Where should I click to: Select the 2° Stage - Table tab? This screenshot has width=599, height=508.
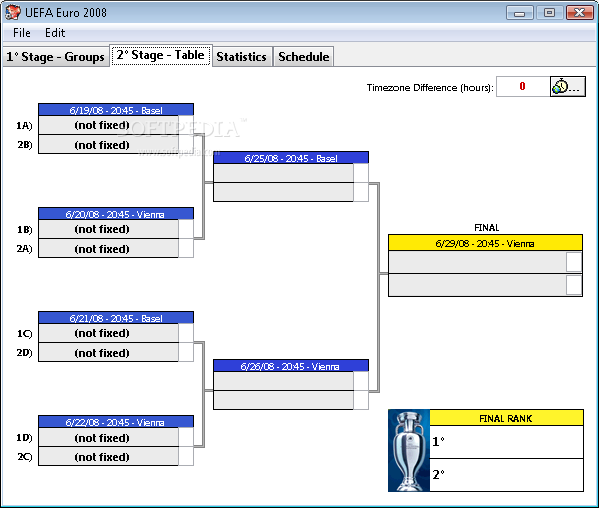[x=160, y=55]
